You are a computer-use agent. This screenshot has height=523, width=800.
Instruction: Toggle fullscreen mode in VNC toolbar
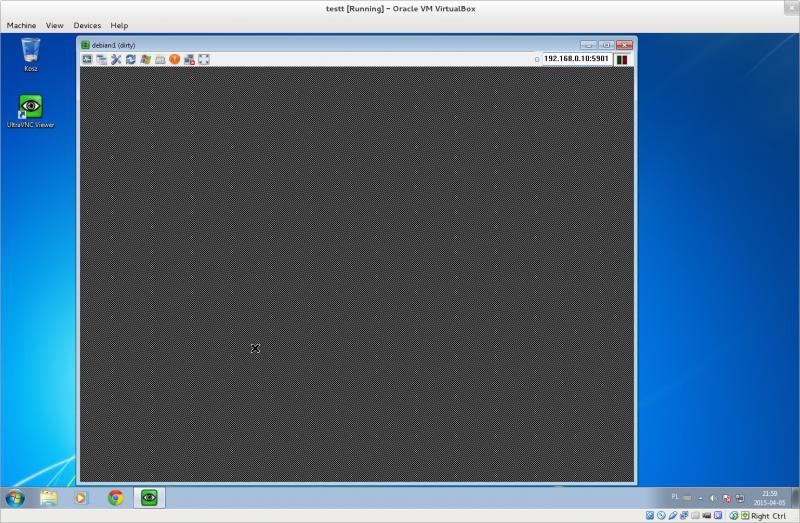(x=204, y=59)
